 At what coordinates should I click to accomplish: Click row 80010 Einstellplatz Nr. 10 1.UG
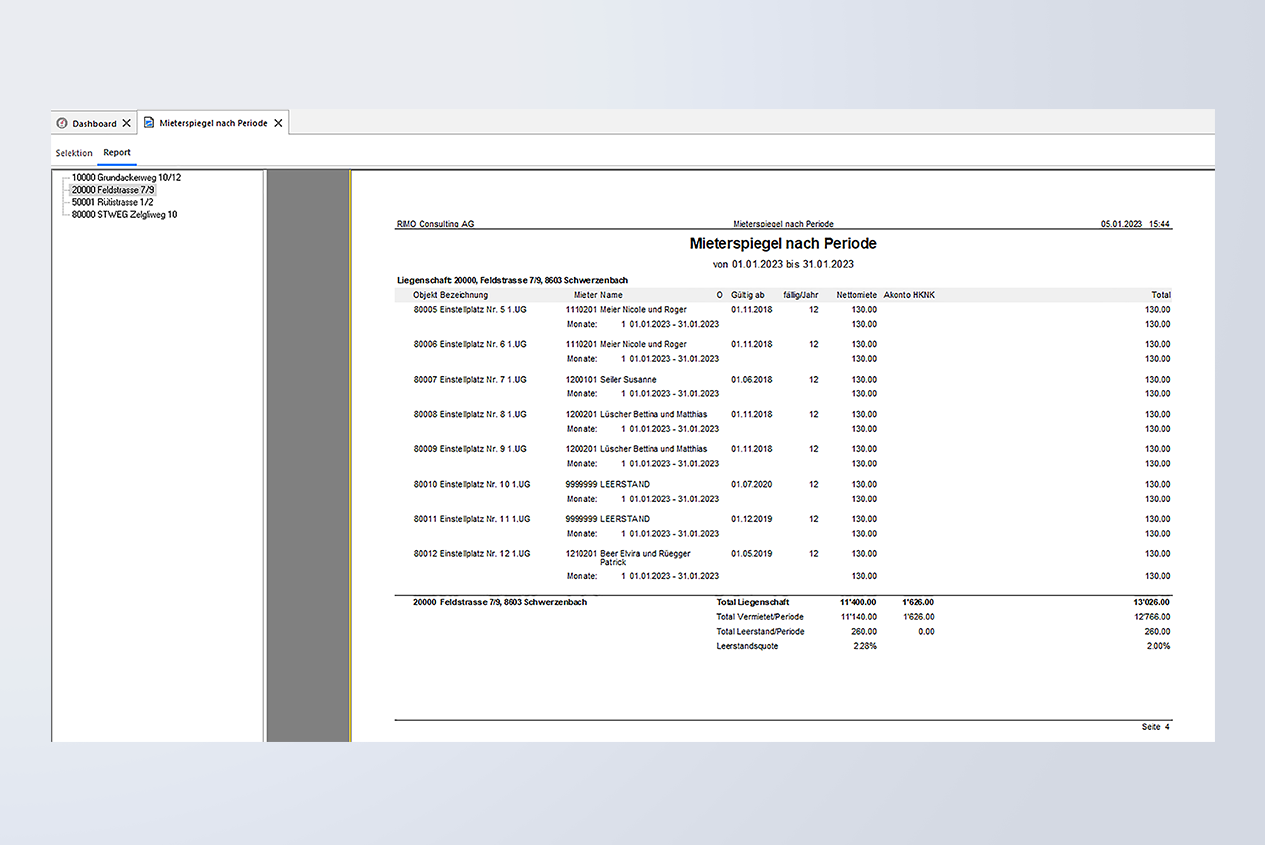coord(472,484)
